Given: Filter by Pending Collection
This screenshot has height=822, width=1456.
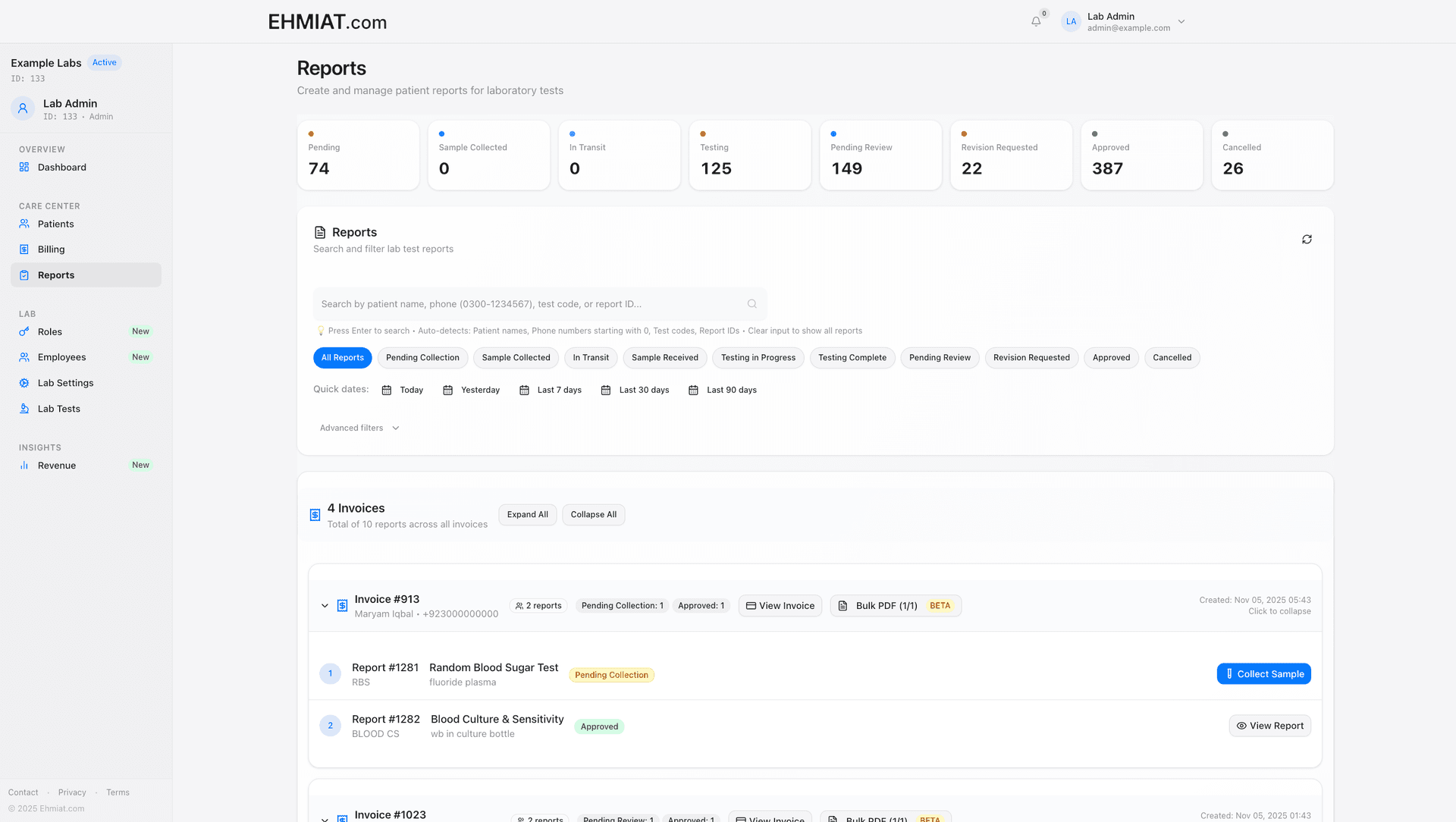Looking at the screenshot, I should pos(422,358).
